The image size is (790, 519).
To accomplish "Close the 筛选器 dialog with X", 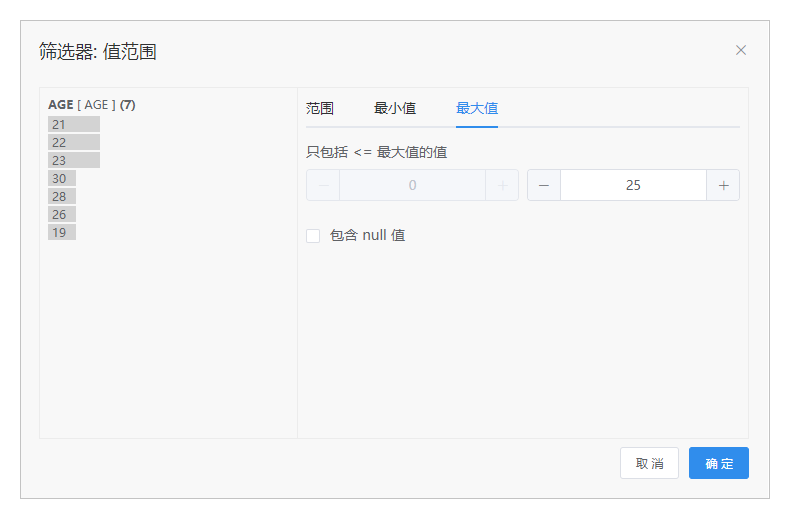I will pos(740,50).
